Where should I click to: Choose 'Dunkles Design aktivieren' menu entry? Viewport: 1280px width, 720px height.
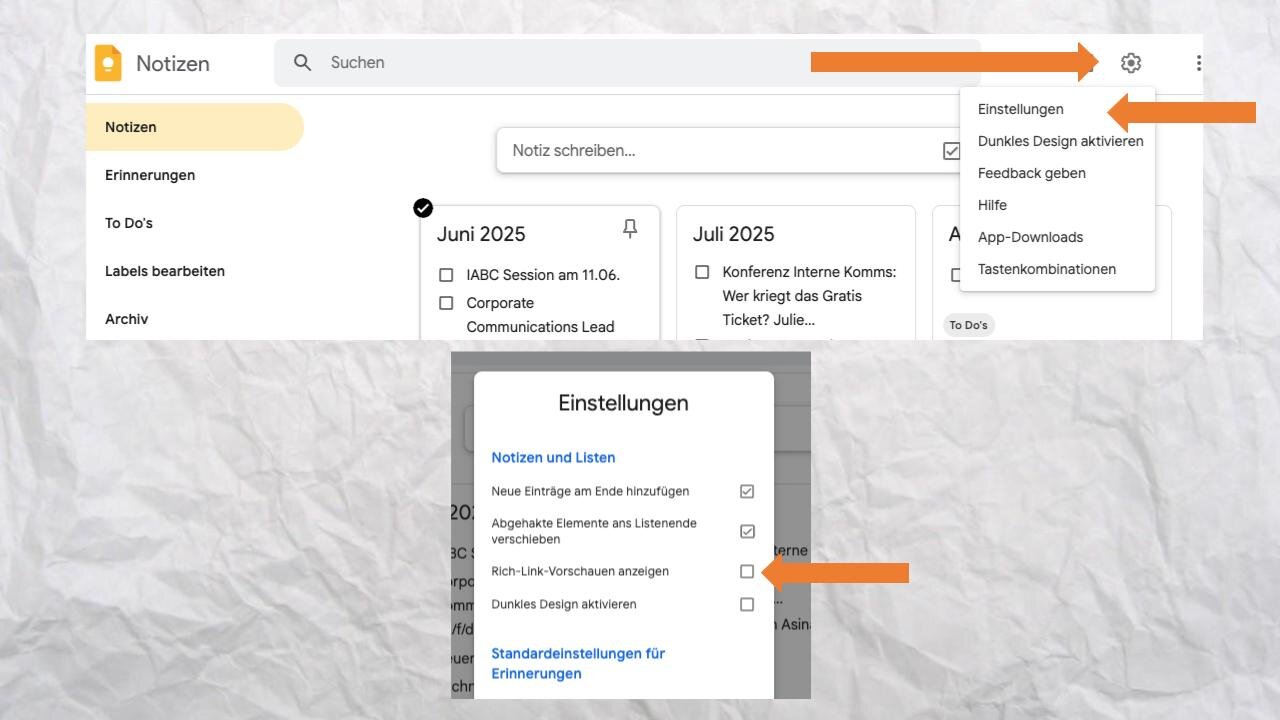pos(1060,141)
